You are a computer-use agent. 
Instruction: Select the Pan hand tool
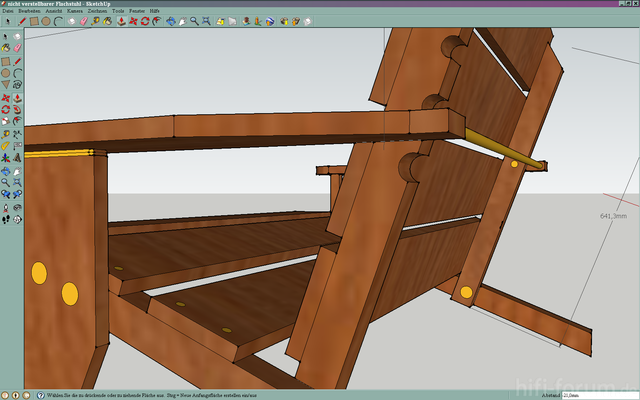point(182,21)
